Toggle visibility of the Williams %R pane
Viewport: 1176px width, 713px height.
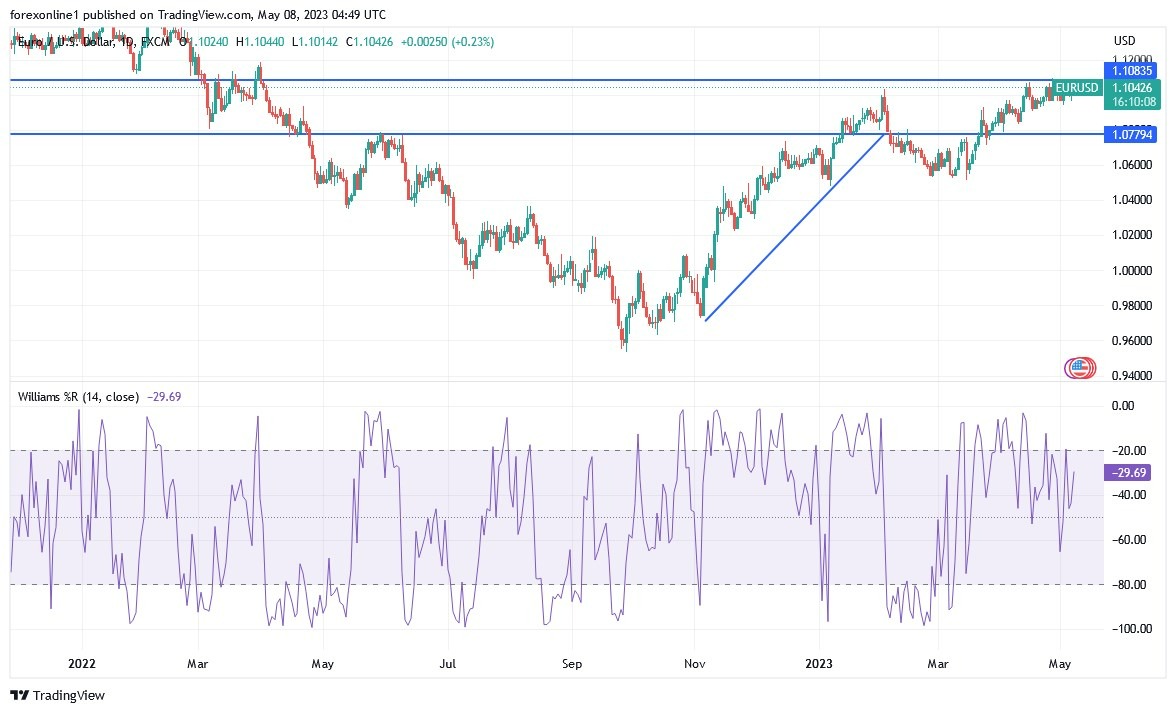click(81, 397)
